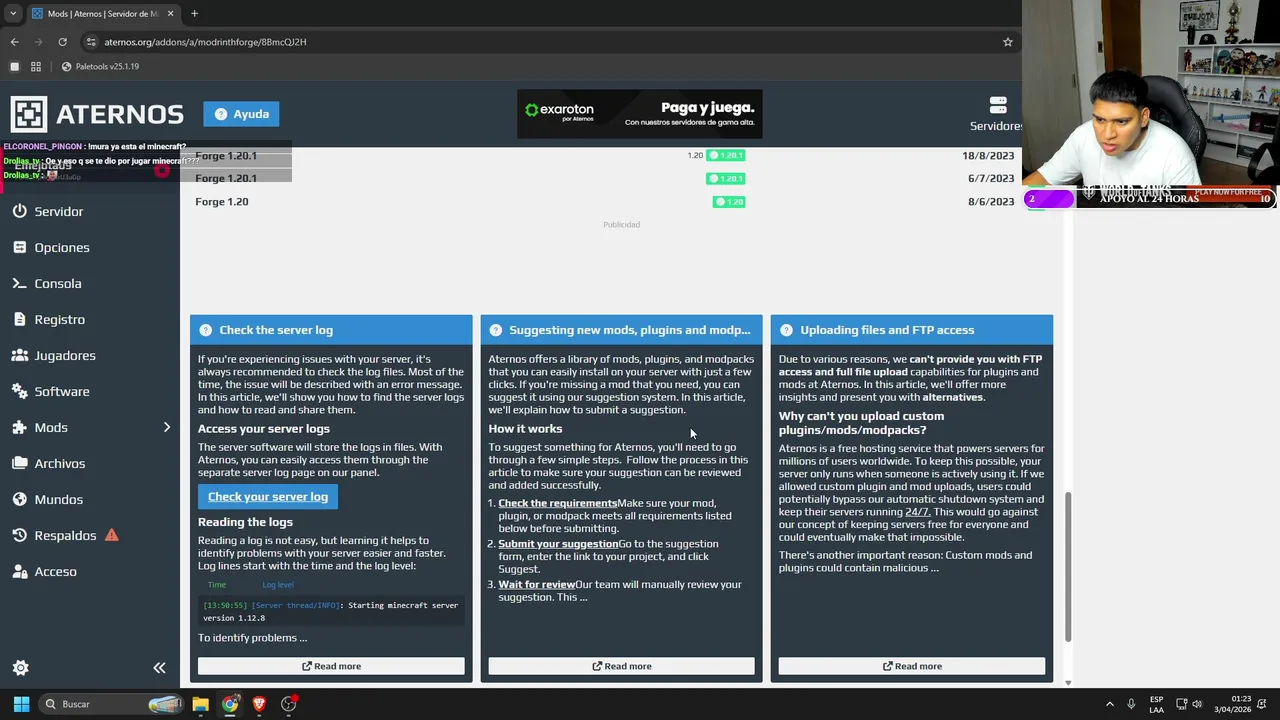
Task: Open Read more under Check the server log
Action: 331,666
